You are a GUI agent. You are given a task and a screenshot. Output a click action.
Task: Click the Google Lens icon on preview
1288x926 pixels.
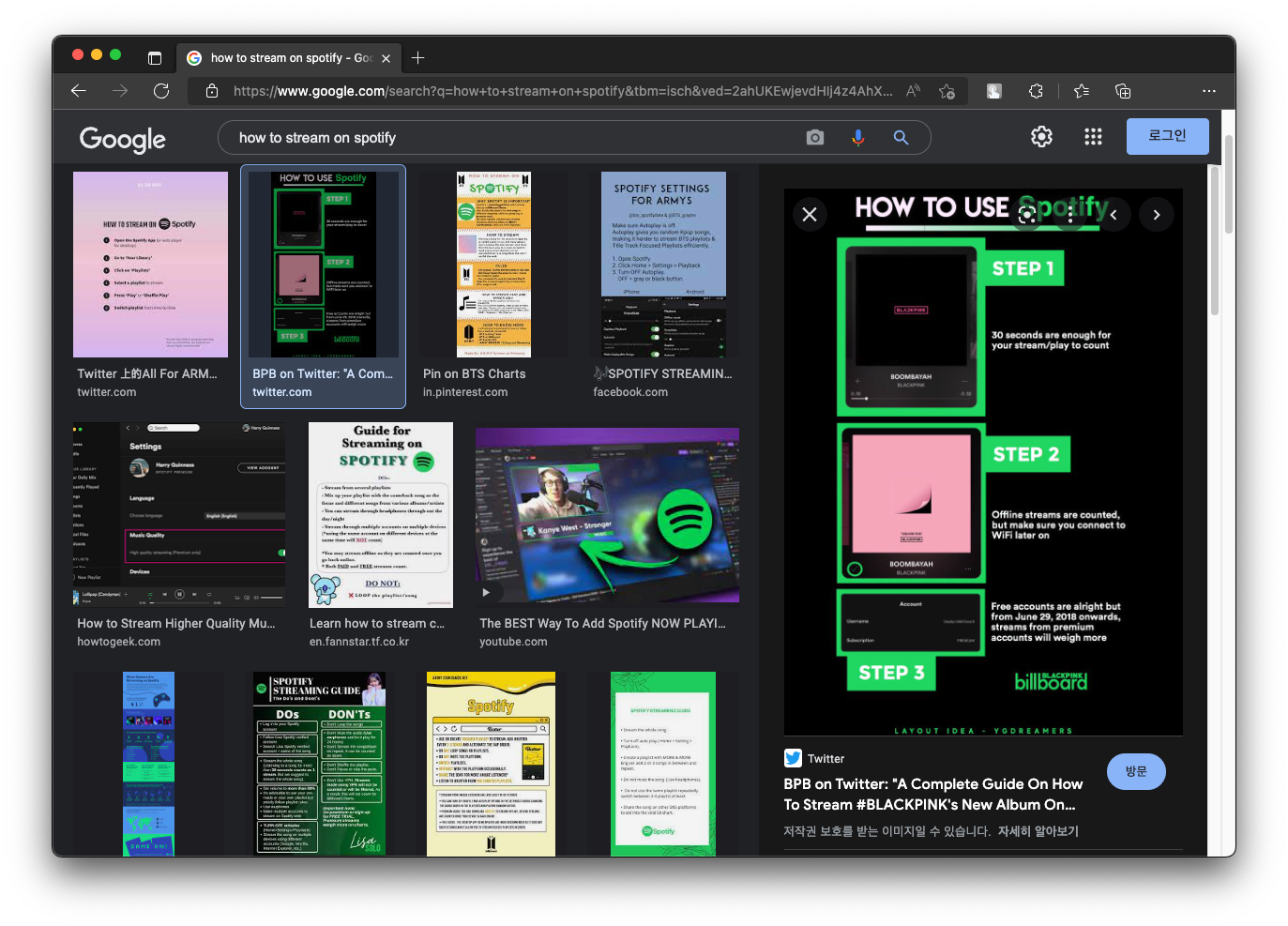tap(1027, 214)
